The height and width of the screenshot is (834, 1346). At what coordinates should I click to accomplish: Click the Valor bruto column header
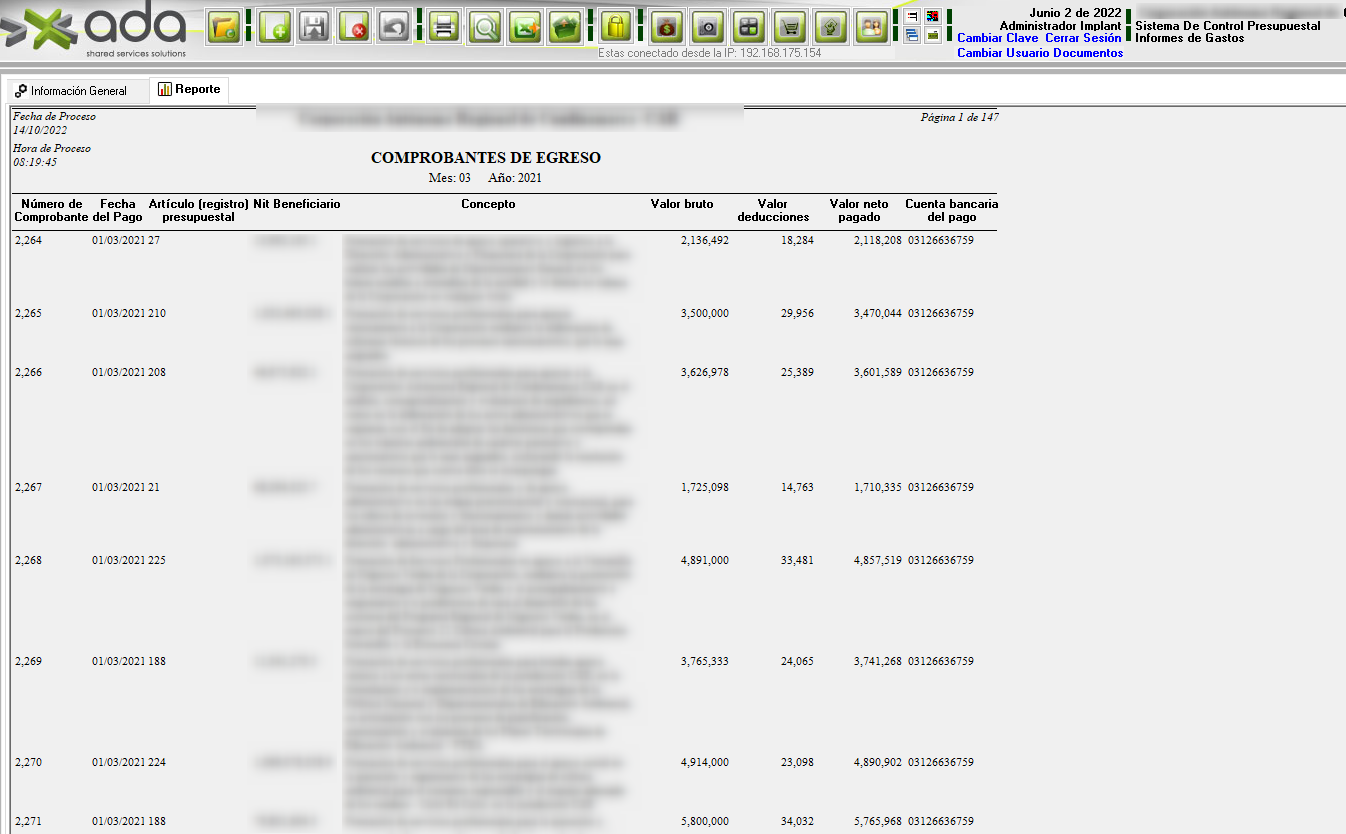pyautogui.click(x=682, y=204)
